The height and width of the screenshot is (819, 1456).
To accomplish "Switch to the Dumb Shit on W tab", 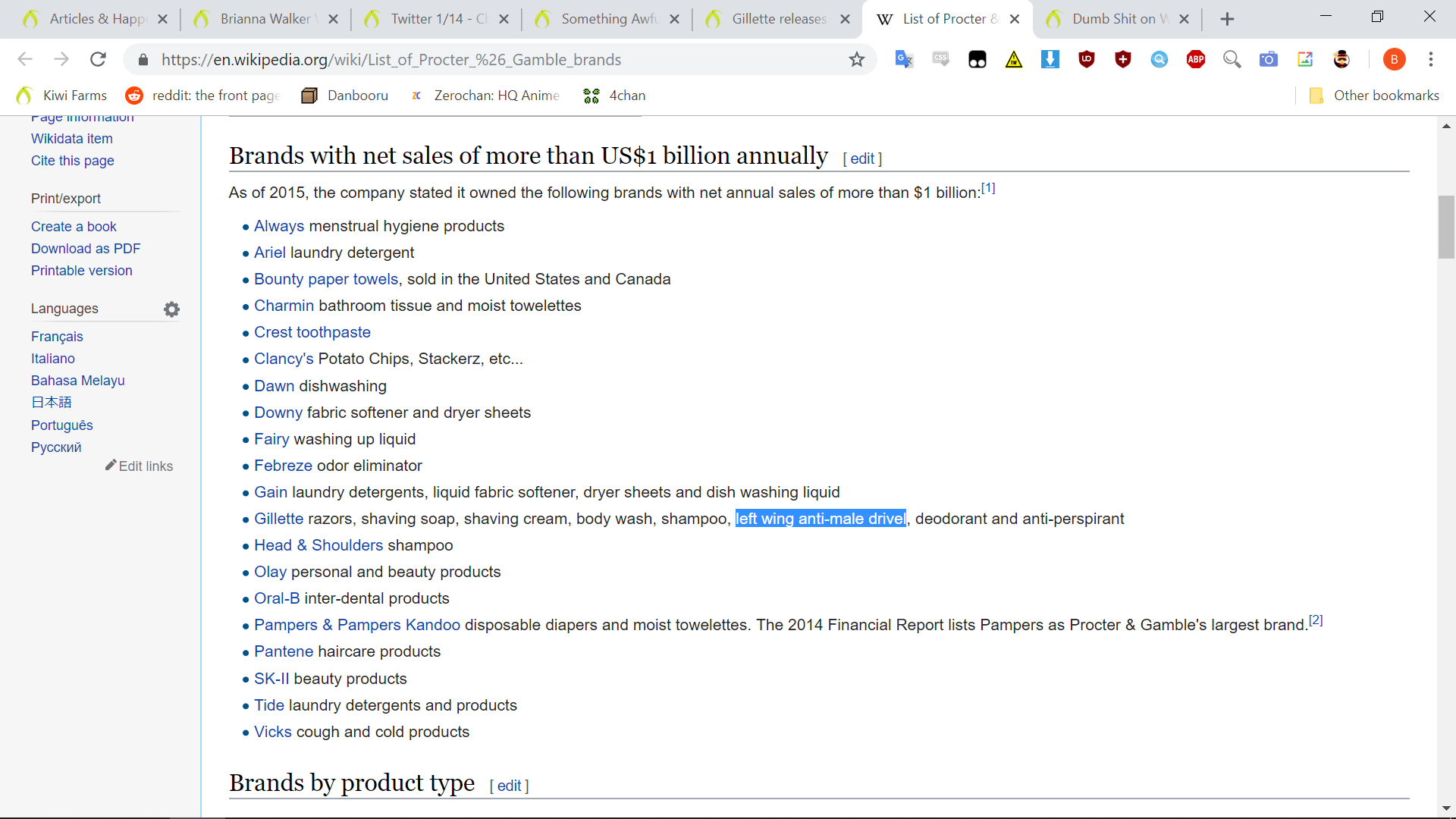I will pos(1118,19).
